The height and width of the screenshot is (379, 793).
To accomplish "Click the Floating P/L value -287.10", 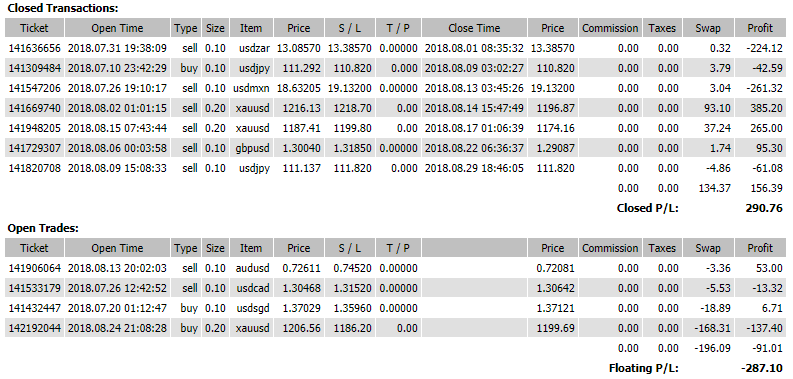I will 762,368.
